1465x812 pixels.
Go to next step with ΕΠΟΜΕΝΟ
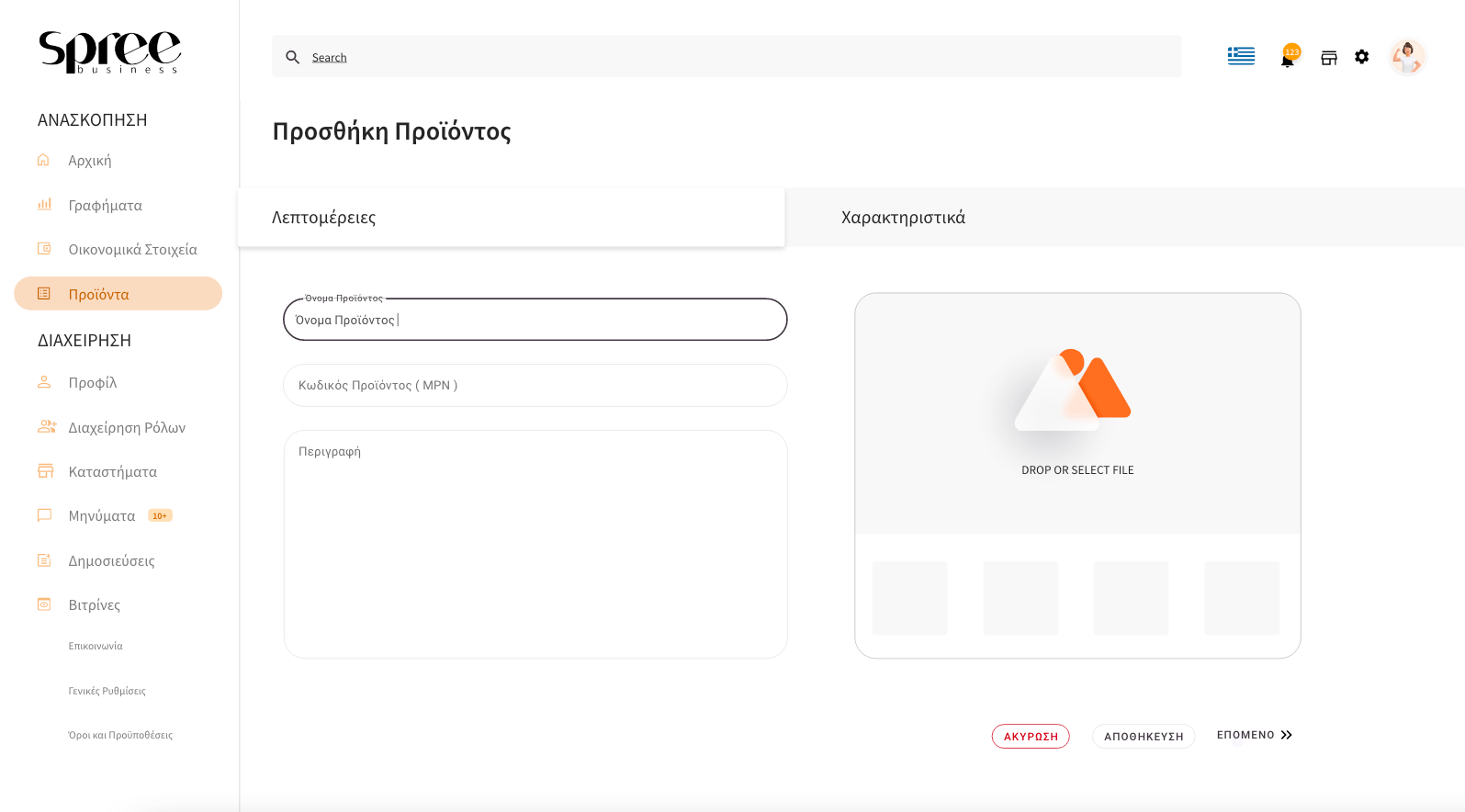(x=1254, y=735)
